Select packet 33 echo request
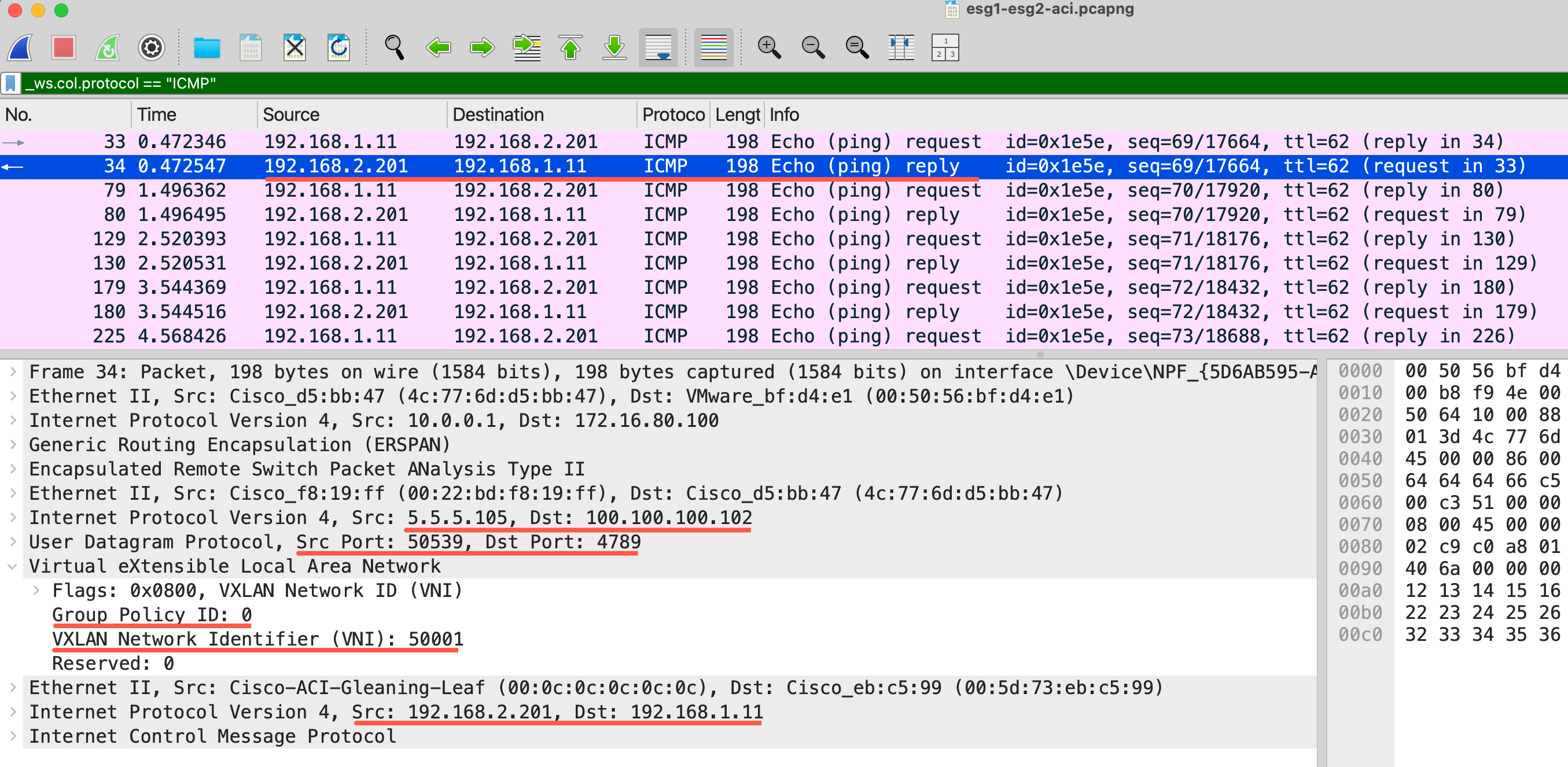 pyautogui.click(x=784, y=142)
